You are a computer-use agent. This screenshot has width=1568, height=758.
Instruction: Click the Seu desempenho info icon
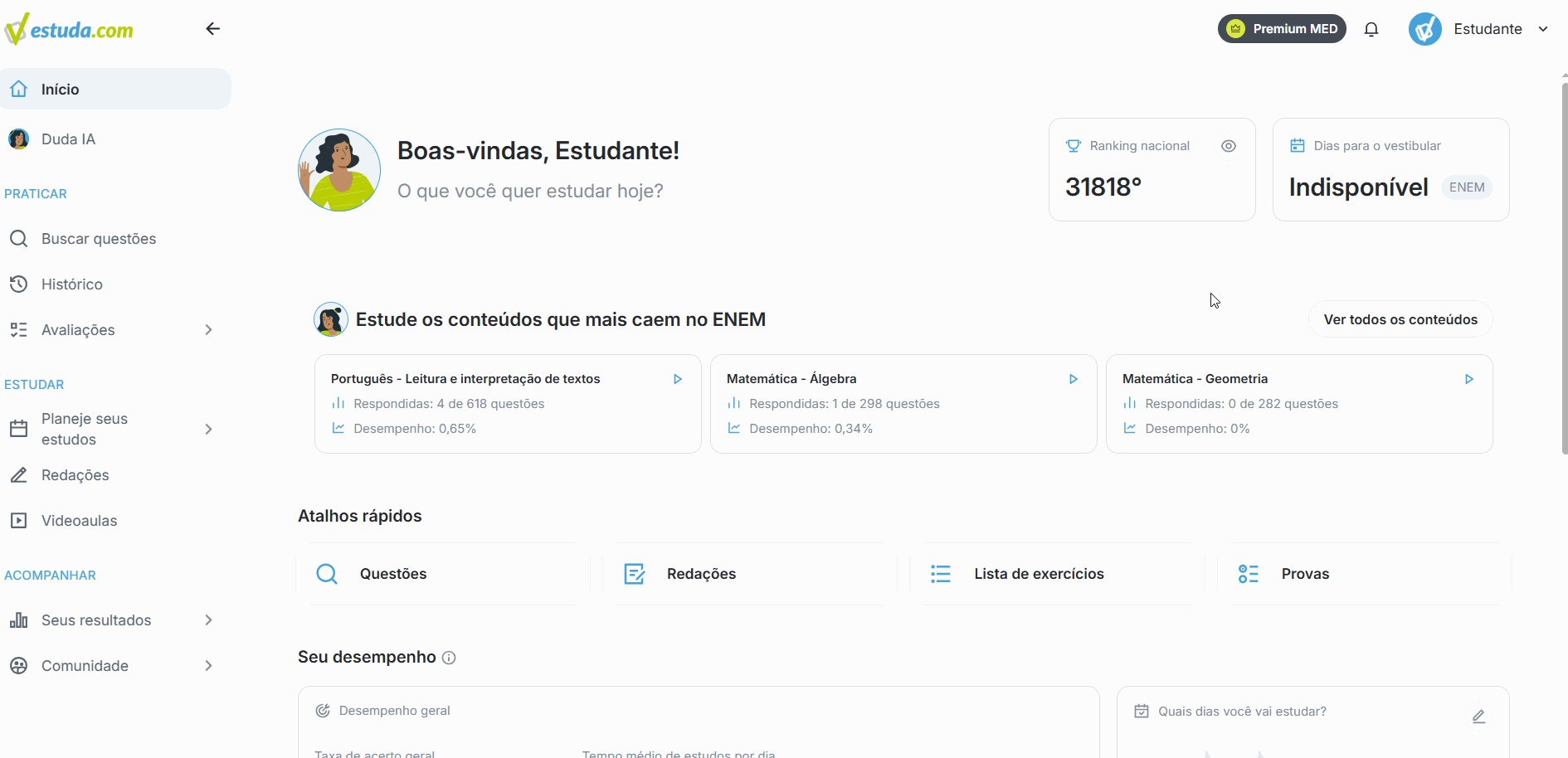pyautogui.click(x=449, y=658)
